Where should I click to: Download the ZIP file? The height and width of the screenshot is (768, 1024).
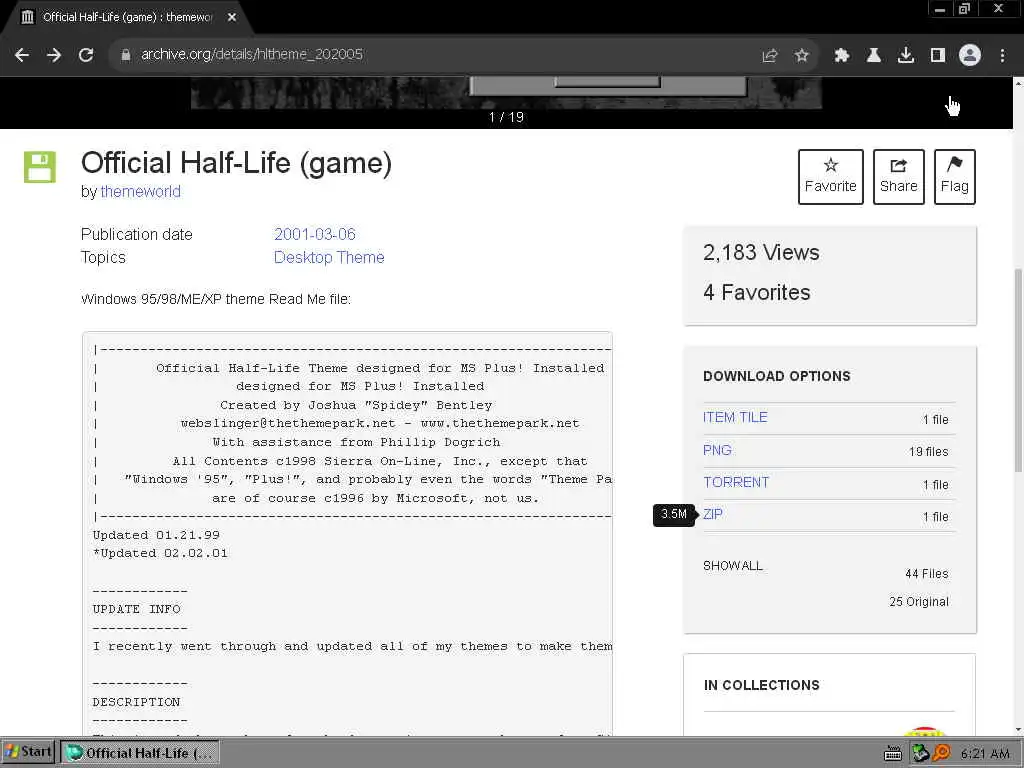(713, 514)
